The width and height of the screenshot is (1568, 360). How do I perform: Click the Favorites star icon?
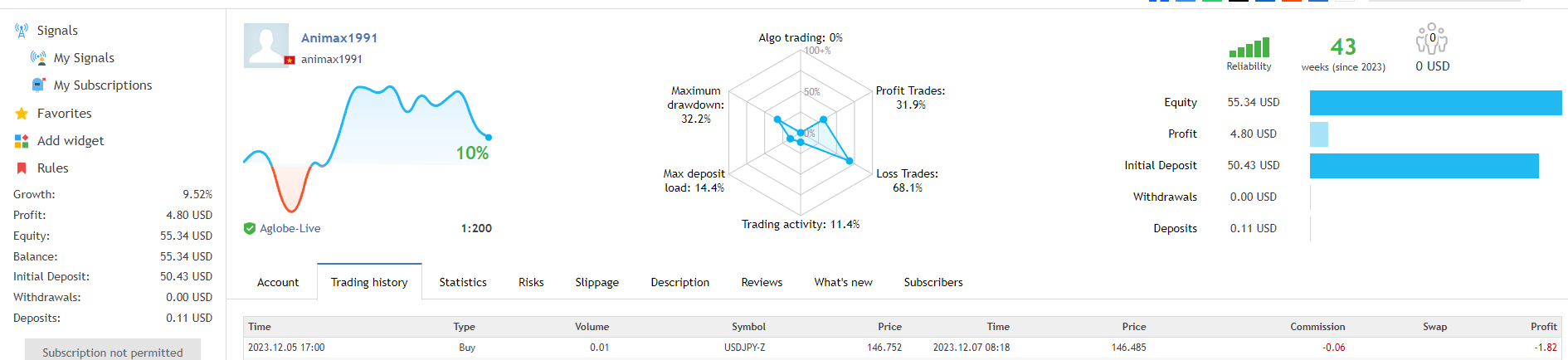click(22, 114)
